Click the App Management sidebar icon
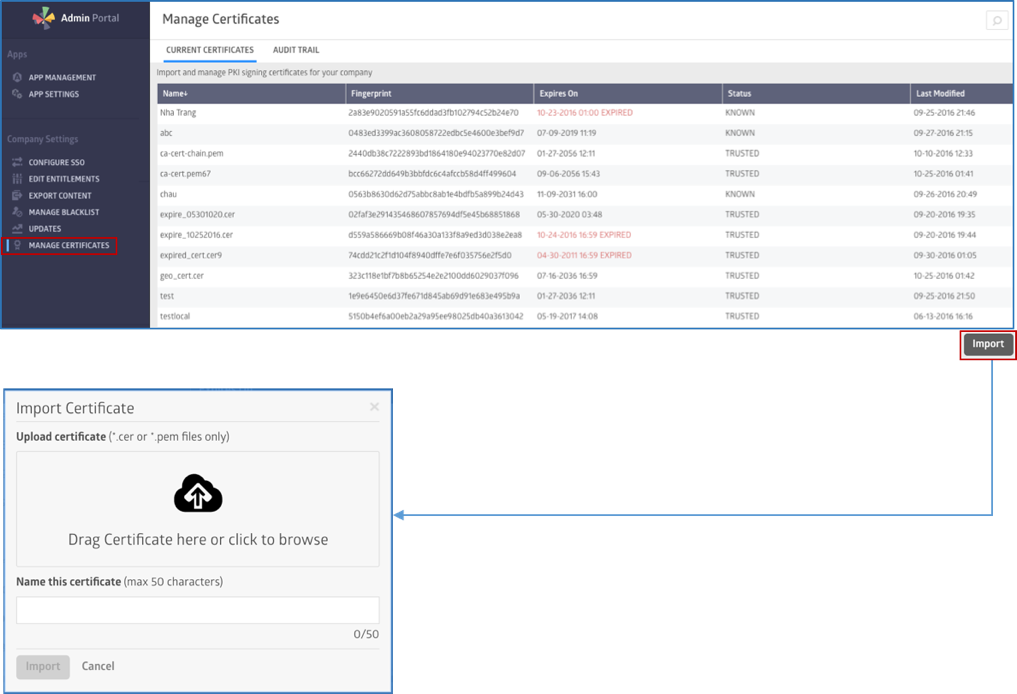The image size is (1017, 694). (17, 77)
